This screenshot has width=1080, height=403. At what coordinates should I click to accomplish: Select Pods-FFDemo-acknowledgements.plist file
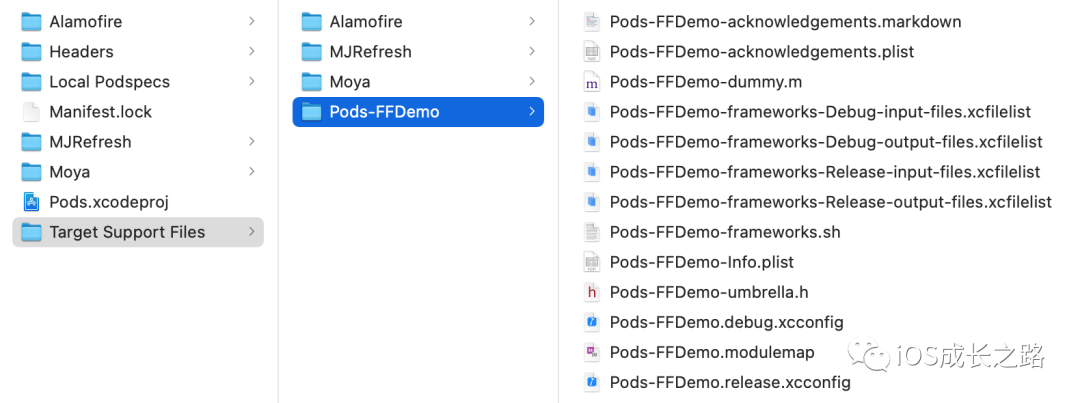749,52
